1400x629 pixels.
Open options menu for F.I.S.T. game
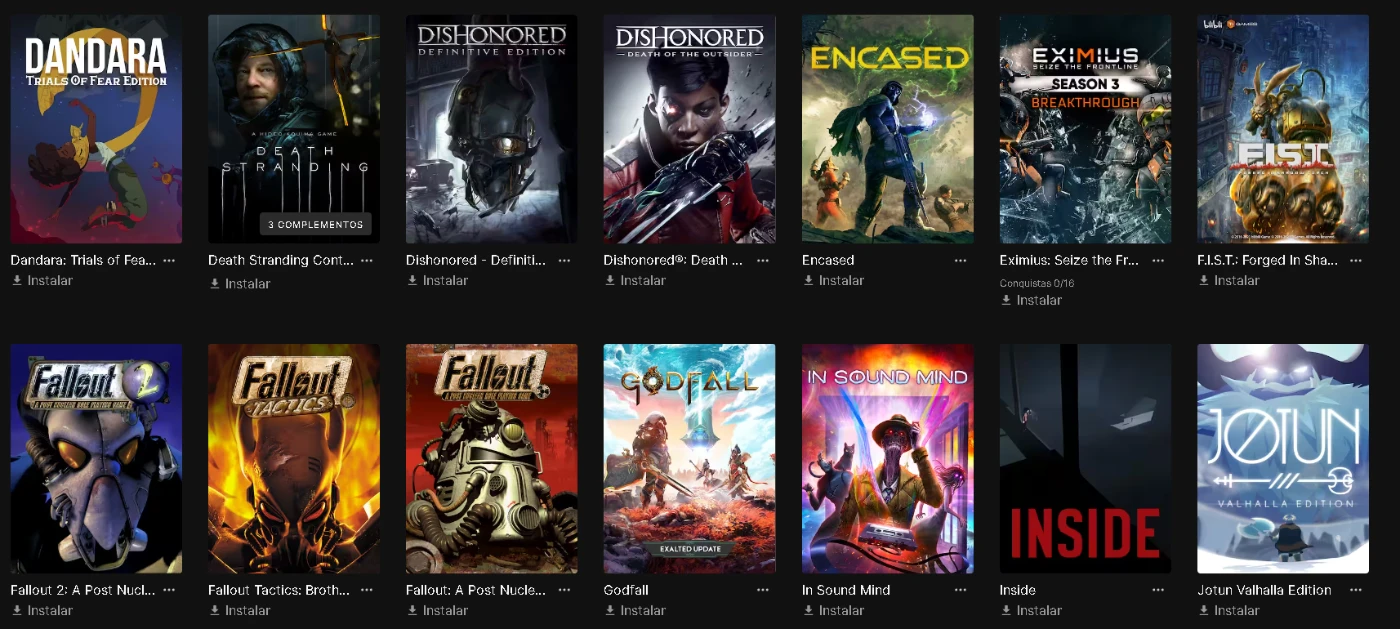coord(1356,260)
